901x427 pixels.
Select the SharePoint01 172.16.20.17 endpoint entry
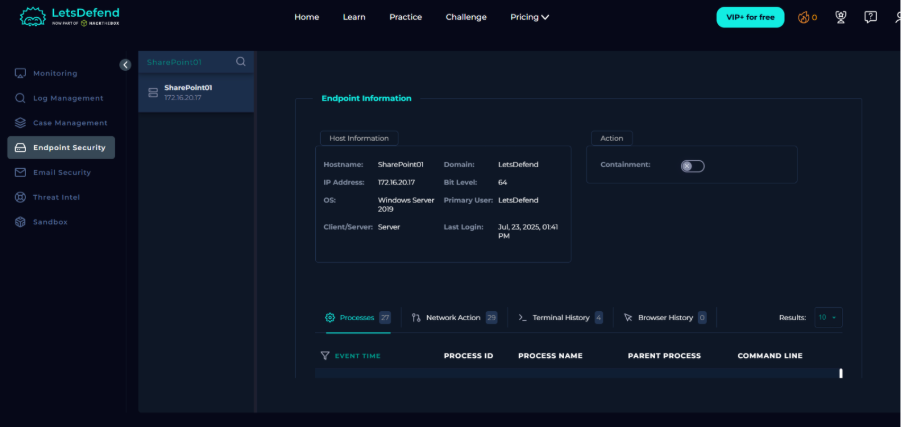196,93
